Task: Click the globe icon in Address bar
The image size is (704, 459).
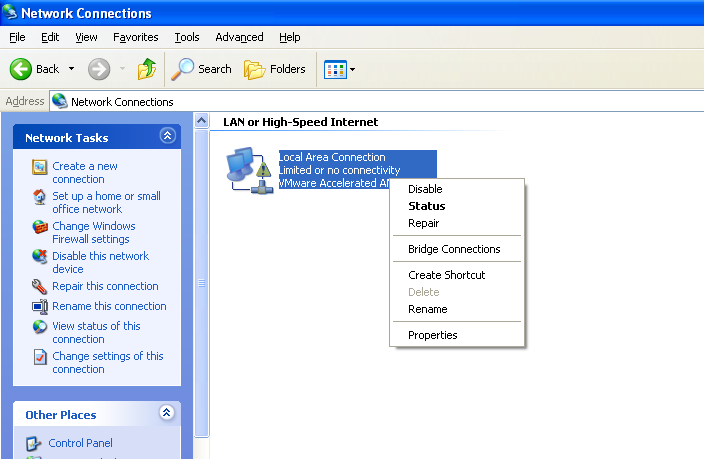Action: pyautogui.click(x=59, y=101)
